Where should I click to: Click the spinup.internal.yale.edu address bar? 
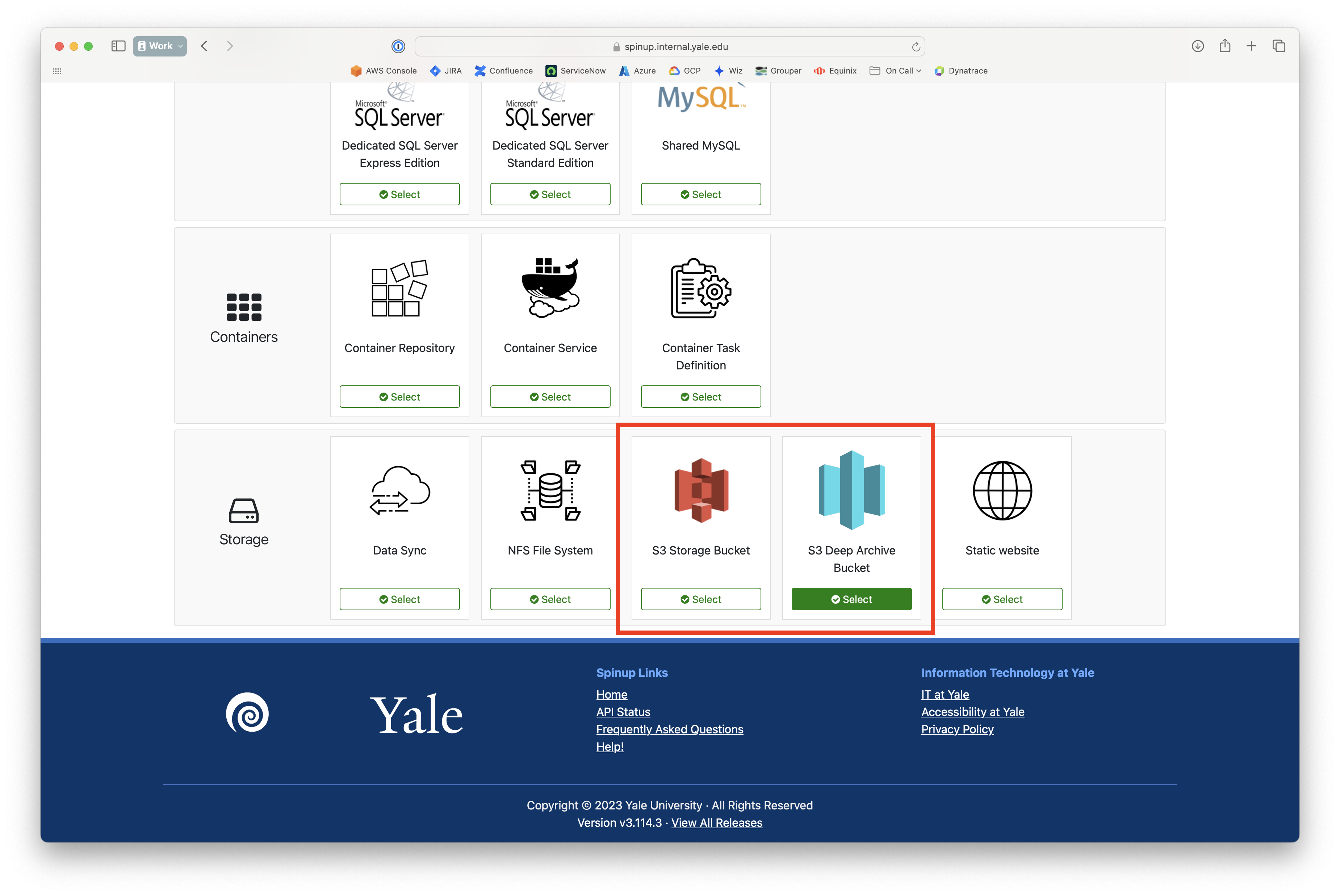pos(669,46)
